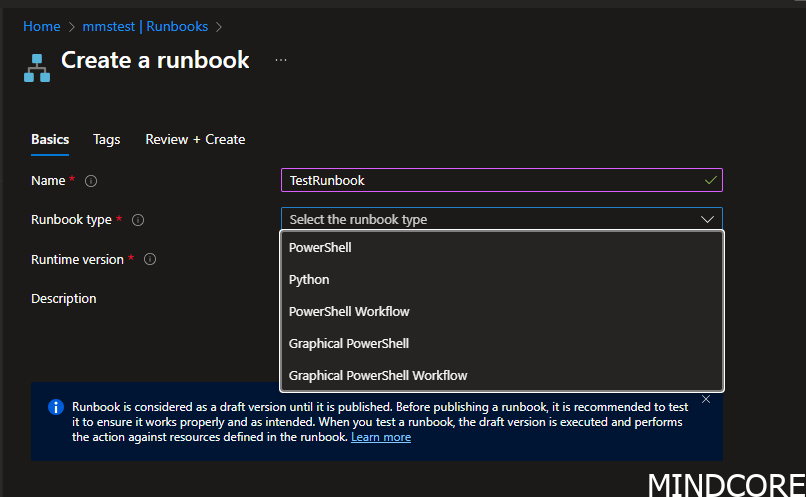Screen dimensions: 806x497
Task: Switch to the Tags tab
Action: pos(106,139)
